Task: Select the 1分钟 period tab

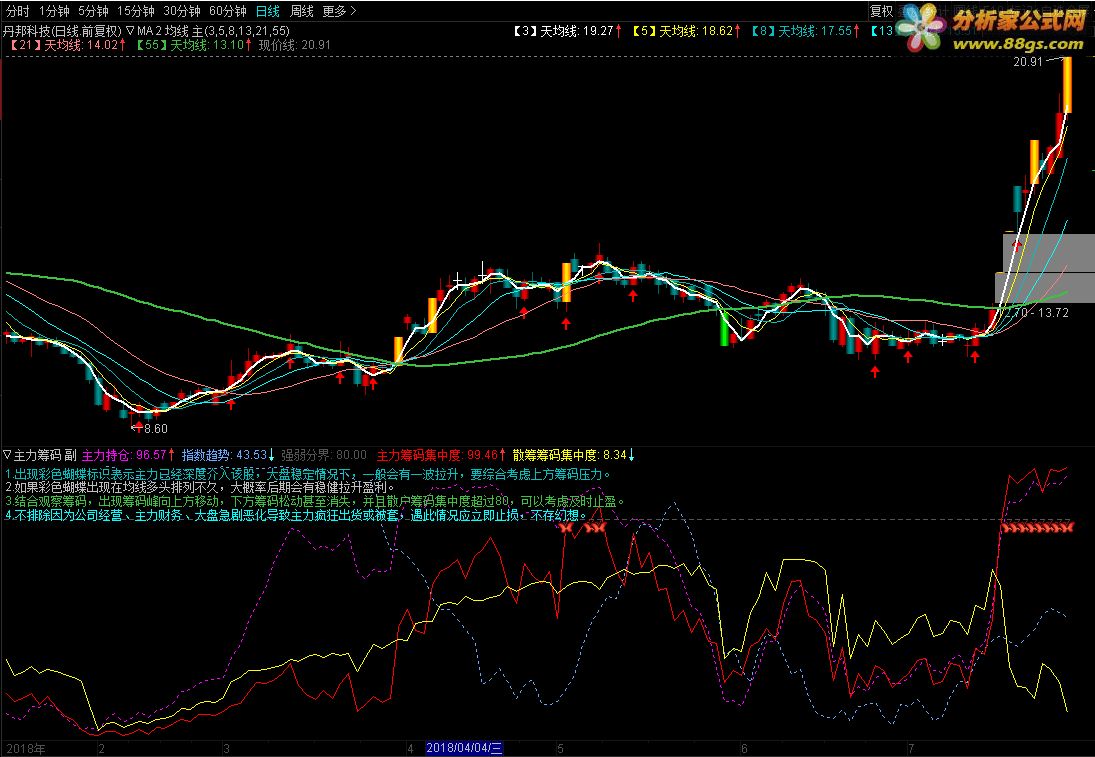Action: 54,11
